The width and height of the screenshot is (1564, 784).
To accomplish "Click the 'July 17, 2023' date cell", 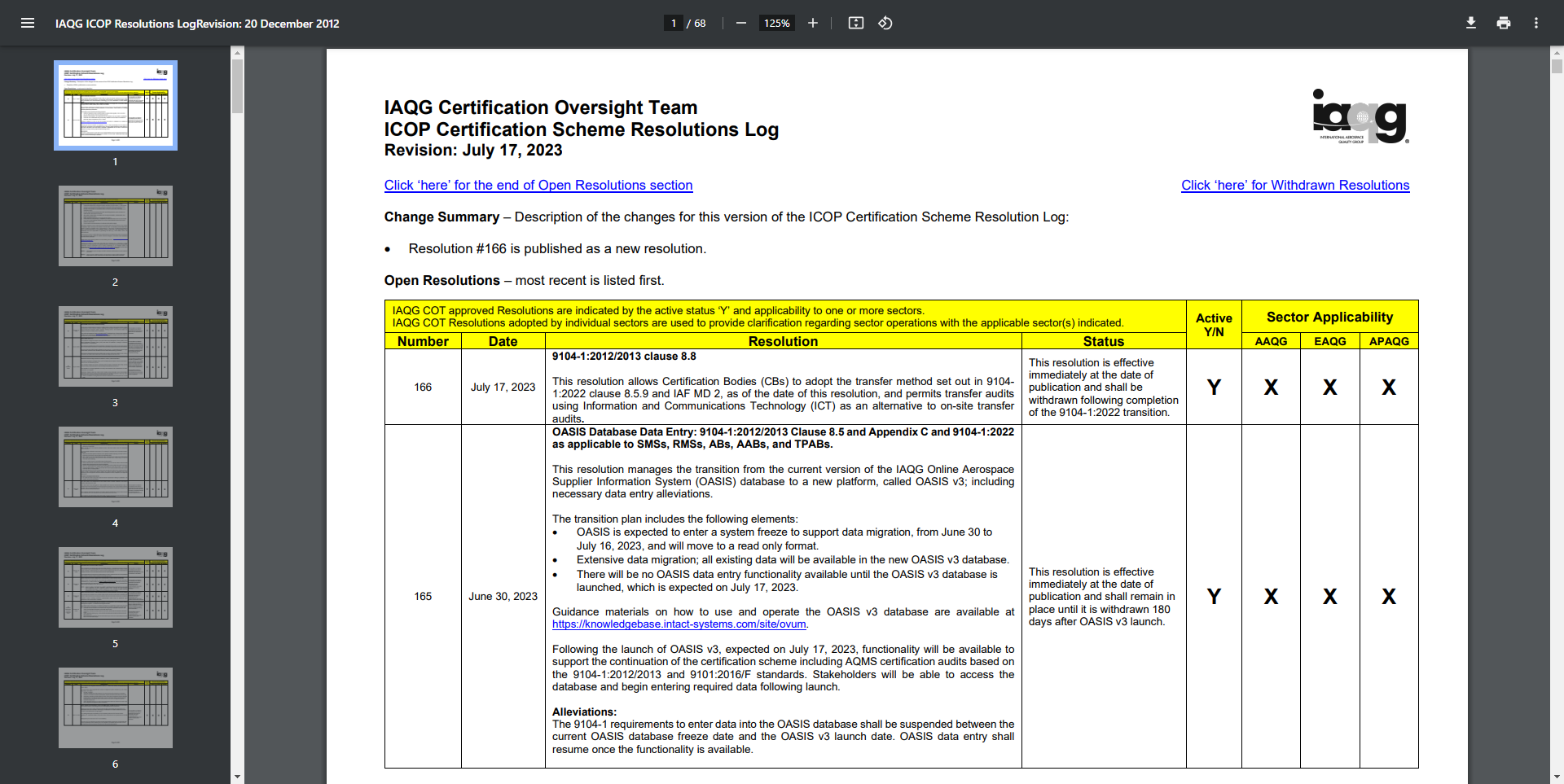I will tap(503, 387).
